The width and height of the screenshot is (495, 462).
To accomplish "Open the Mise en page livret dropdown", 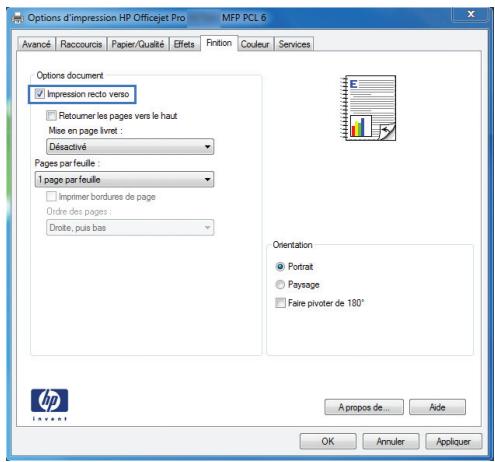I will 130,147.
